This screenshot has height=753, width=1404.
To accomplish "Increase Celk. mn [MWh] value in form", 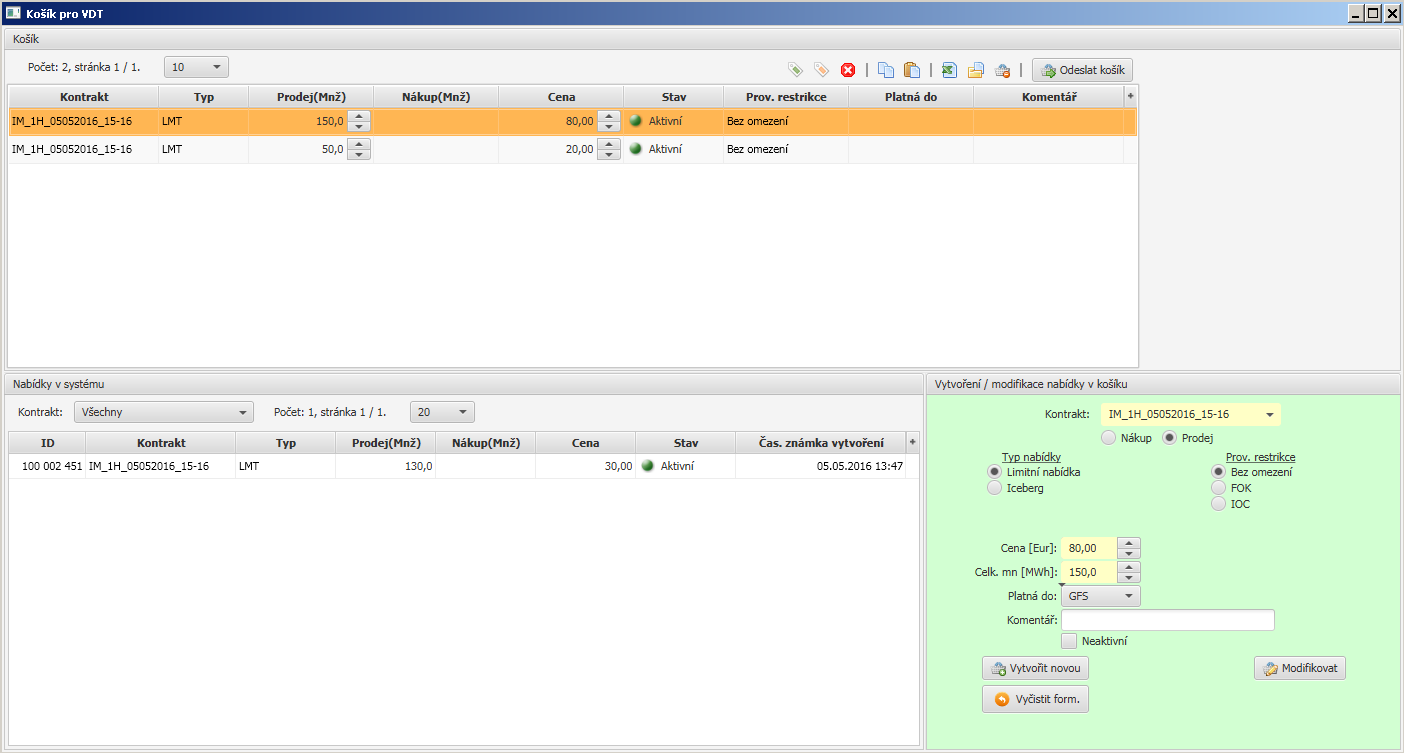I will click(x=1129, y=567).
